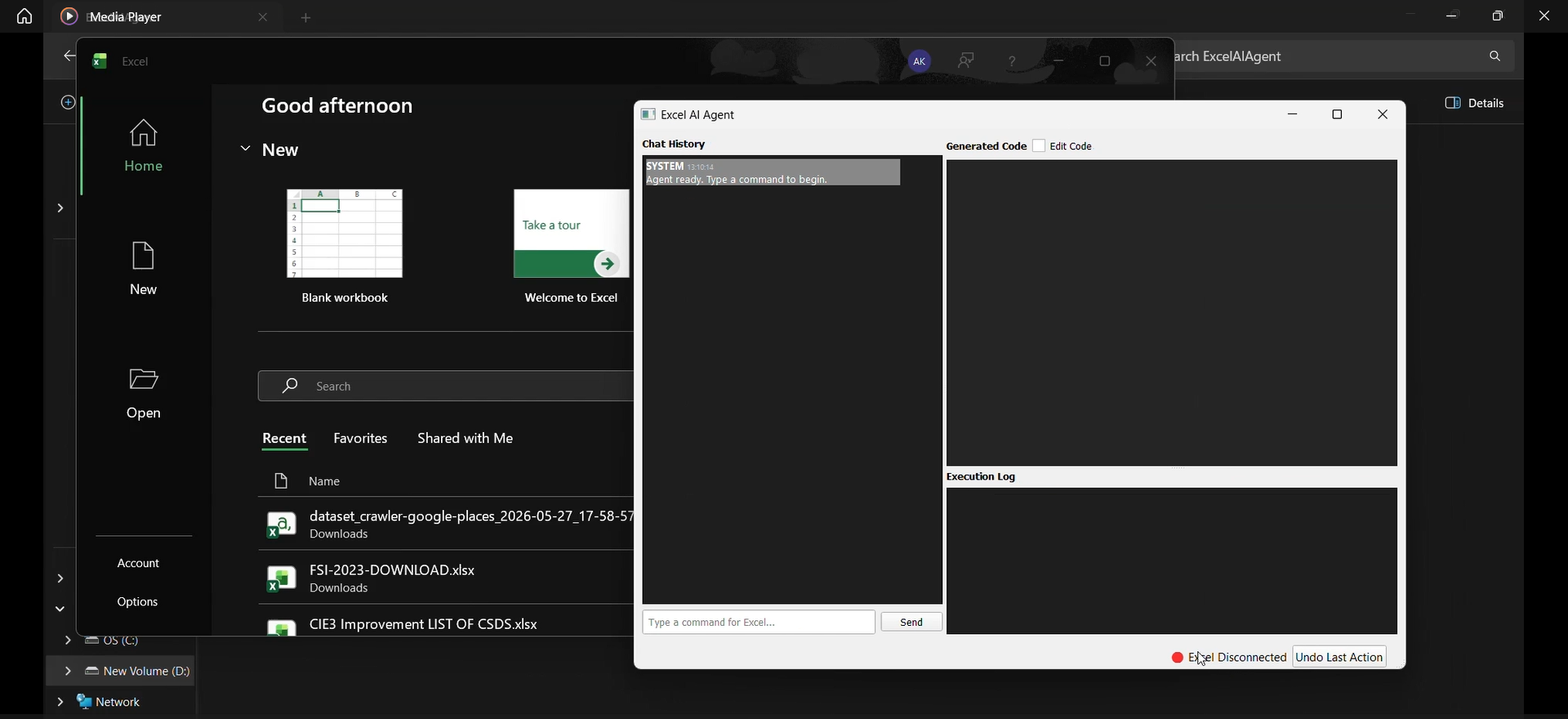This screenshot has height=719, width=1568.
Task: Collapse the New section chevron
Action: point(245,150)
